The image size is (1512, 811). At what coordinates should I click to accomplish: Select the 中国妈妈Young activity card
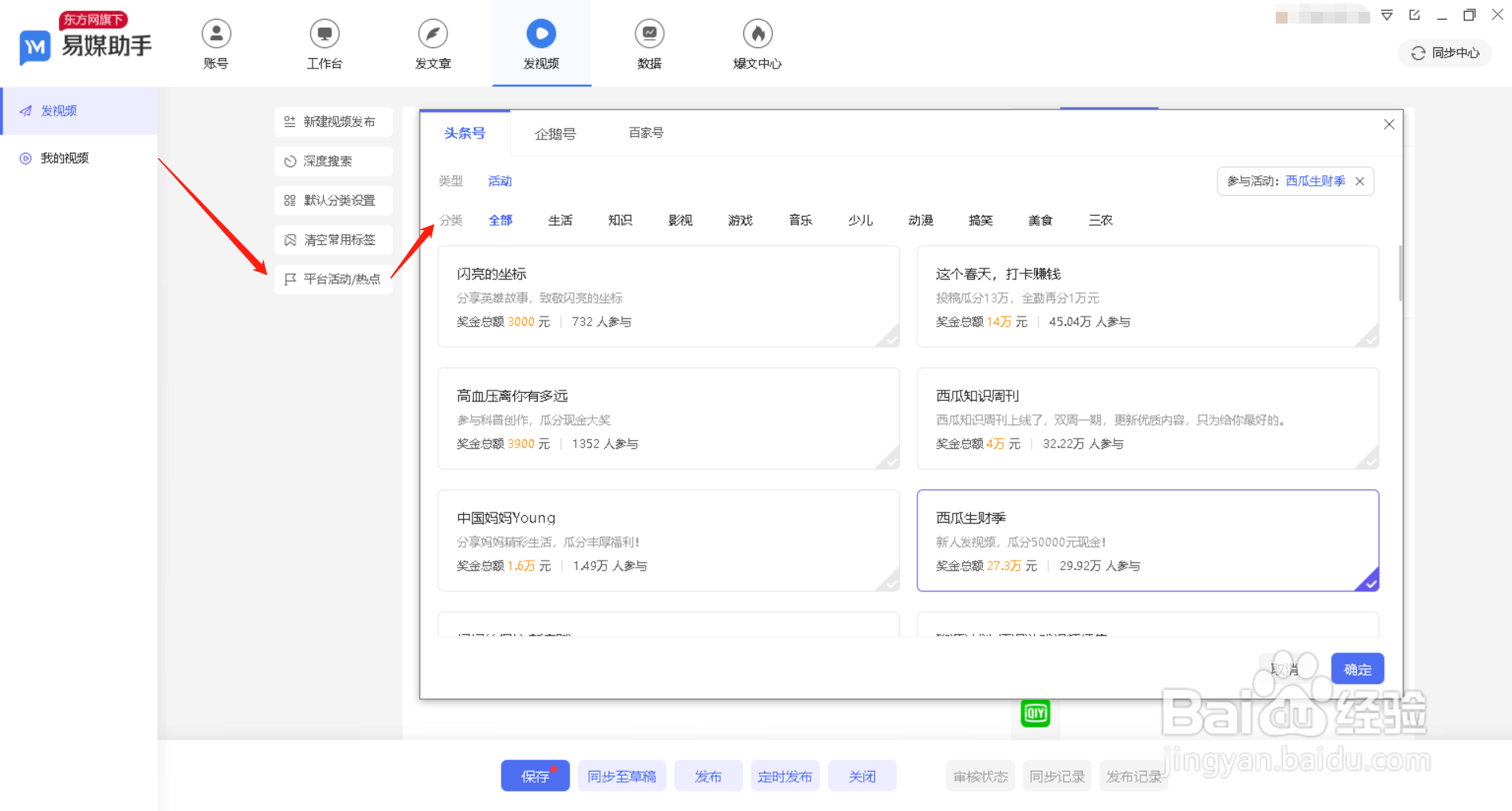(x=669, y=541)
